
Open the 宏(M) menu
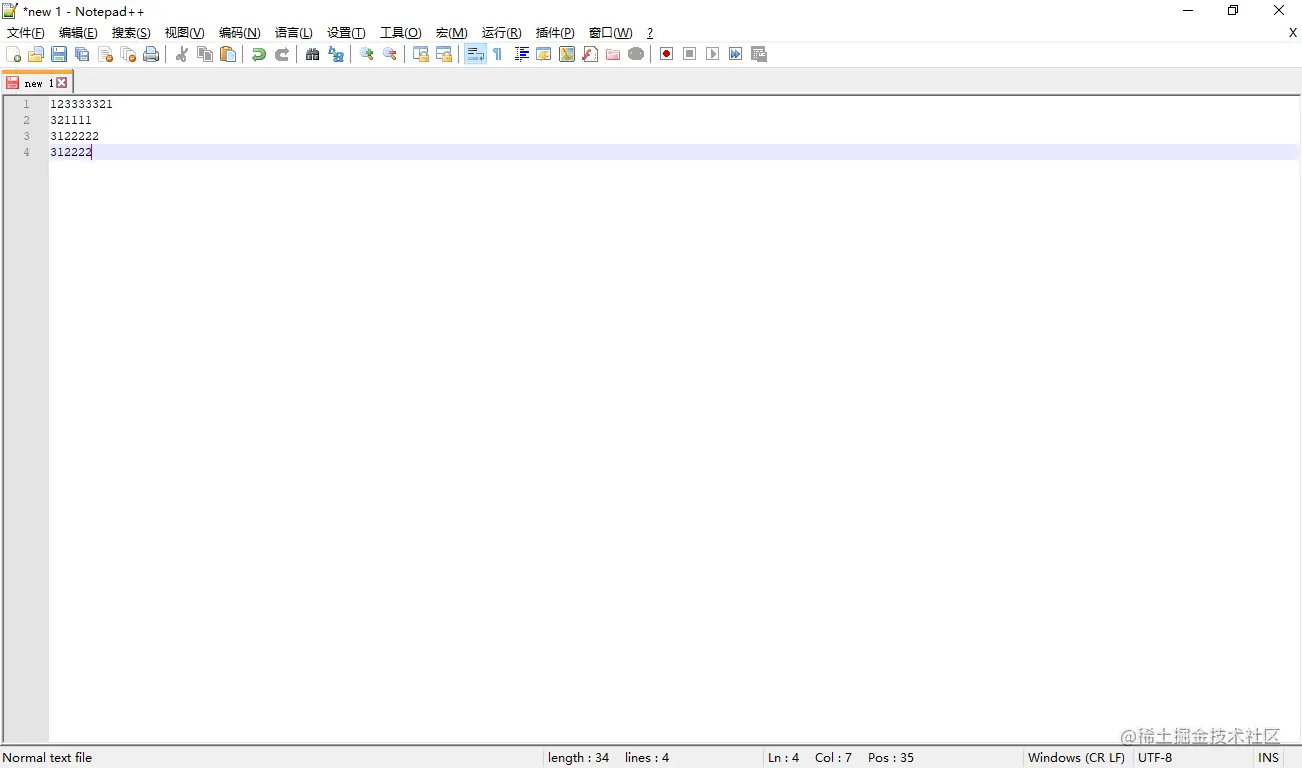451,32
